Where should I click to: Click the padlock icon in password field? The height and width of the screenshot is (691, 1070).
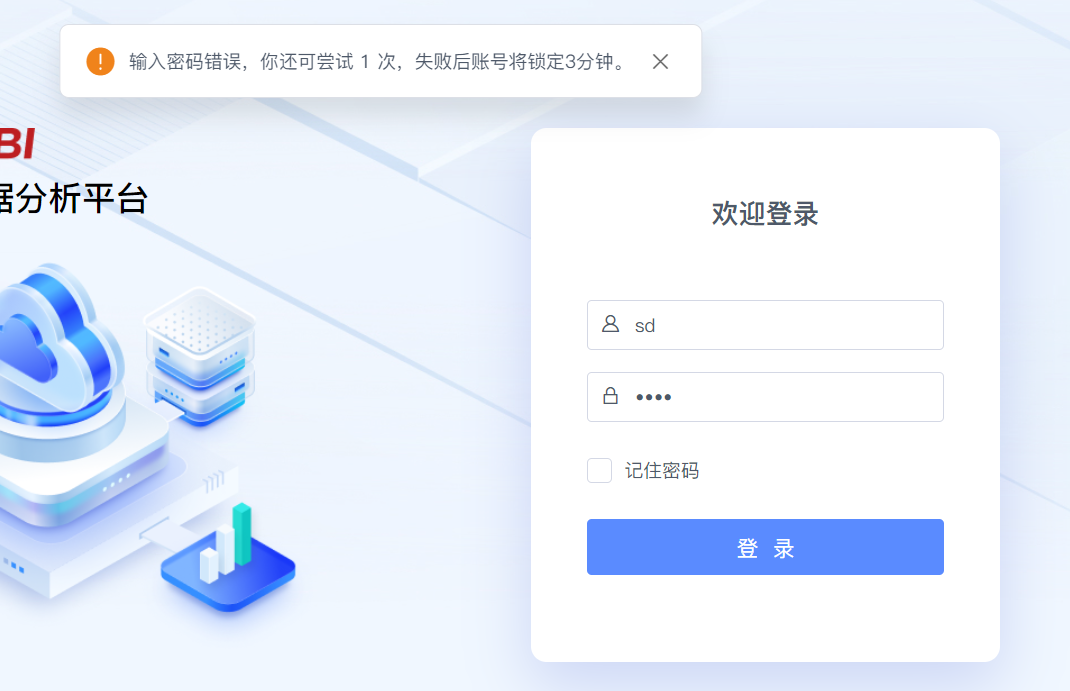[x=610, y=396]
